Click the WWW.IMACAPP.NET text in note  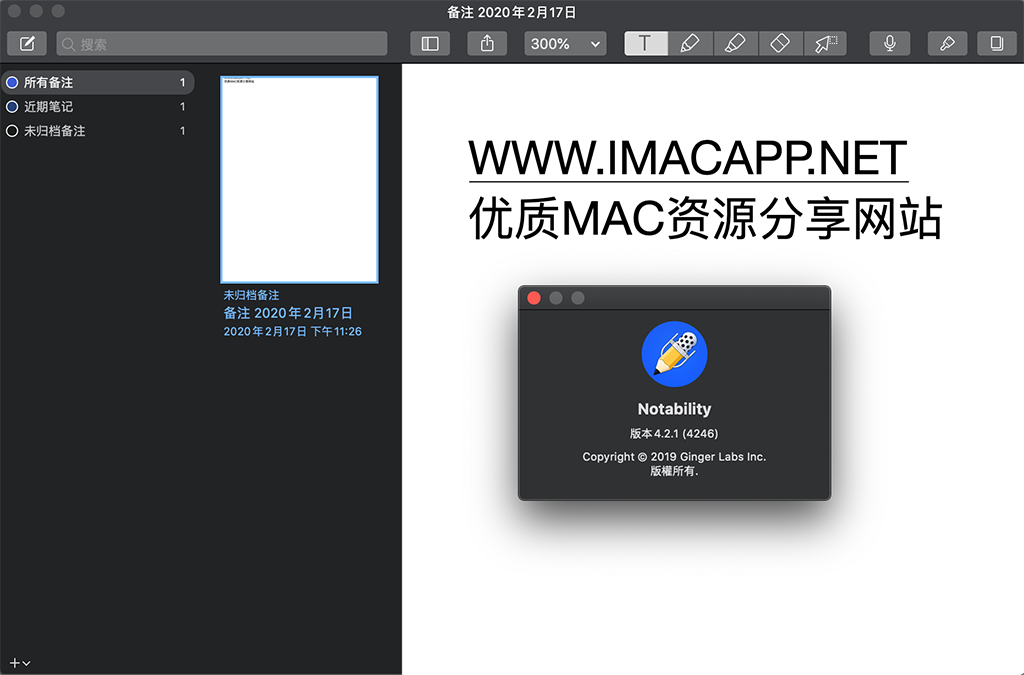click(x=688, y=158)
